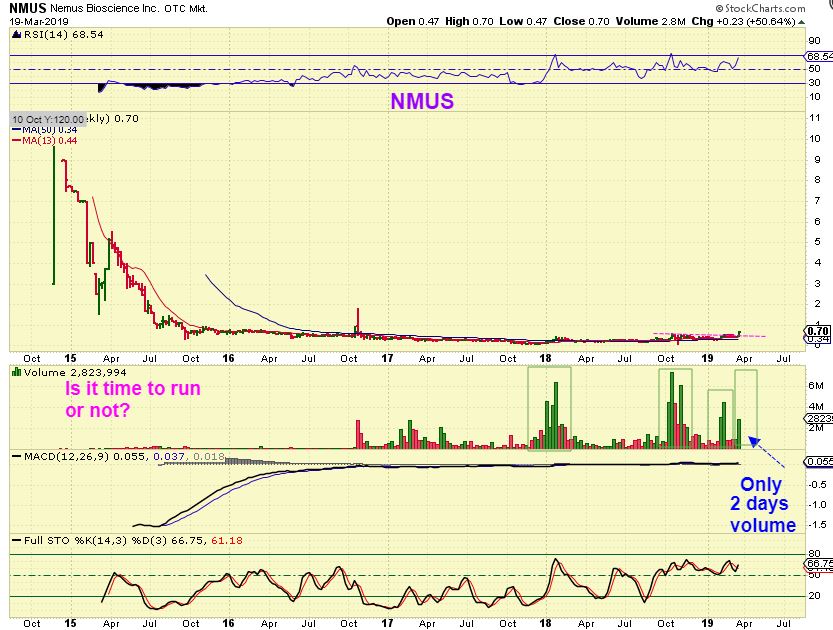Viewport: 833px width, 630px height.
Task: Click the RSI area-chart legend icon
Action: [x=16, y=35]
